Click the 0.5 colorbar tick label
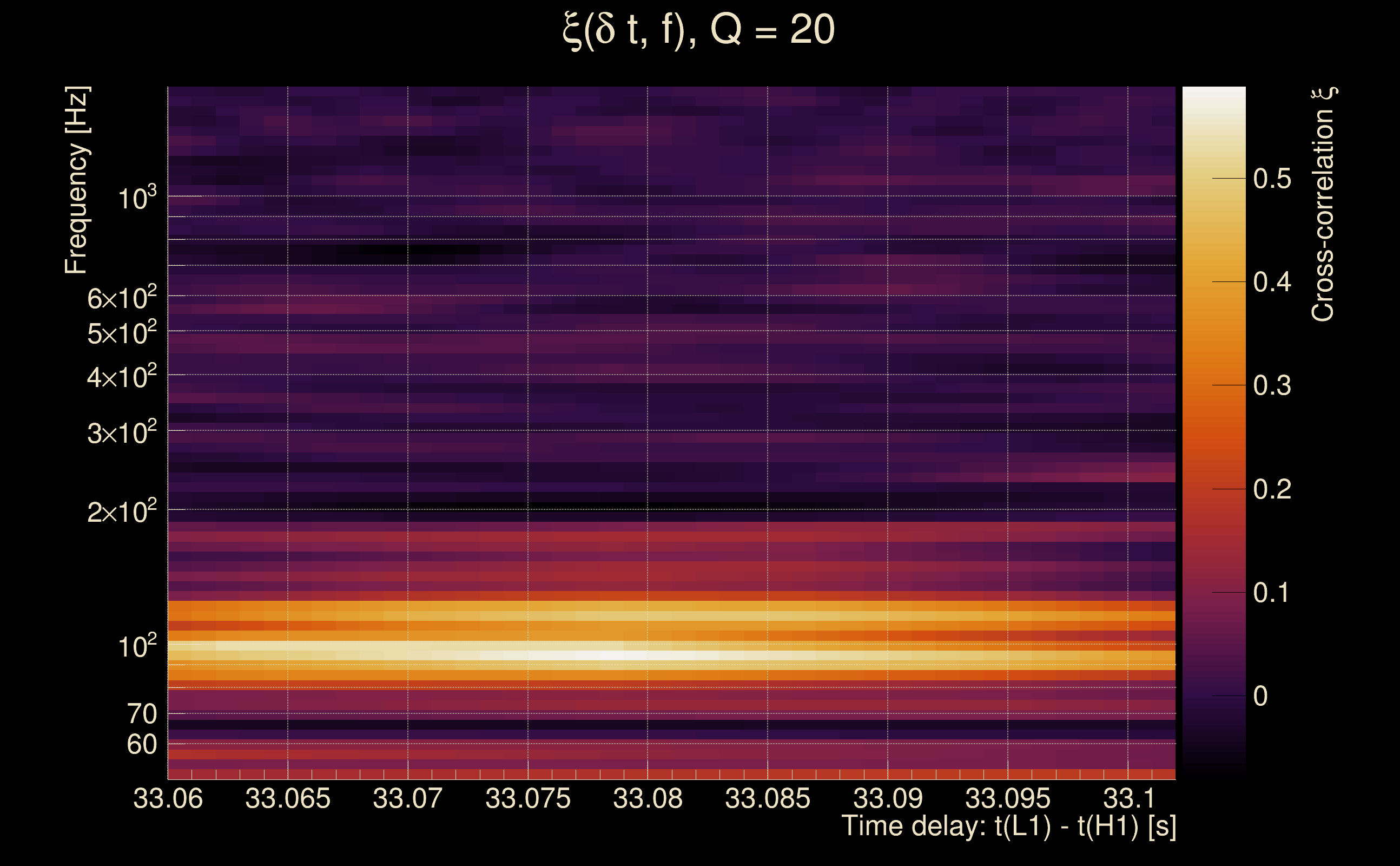1400x866 pixels. point(1272,179)
